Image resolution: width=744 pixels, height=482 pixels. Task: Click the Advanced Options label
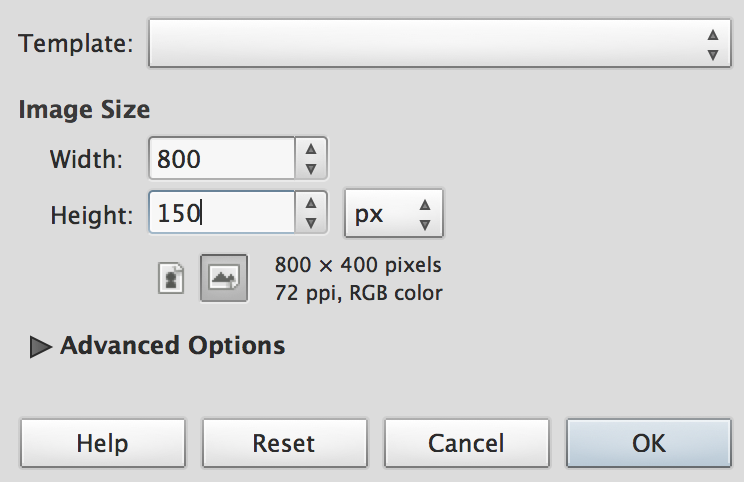pyautogui.click(x=172, y=346)
